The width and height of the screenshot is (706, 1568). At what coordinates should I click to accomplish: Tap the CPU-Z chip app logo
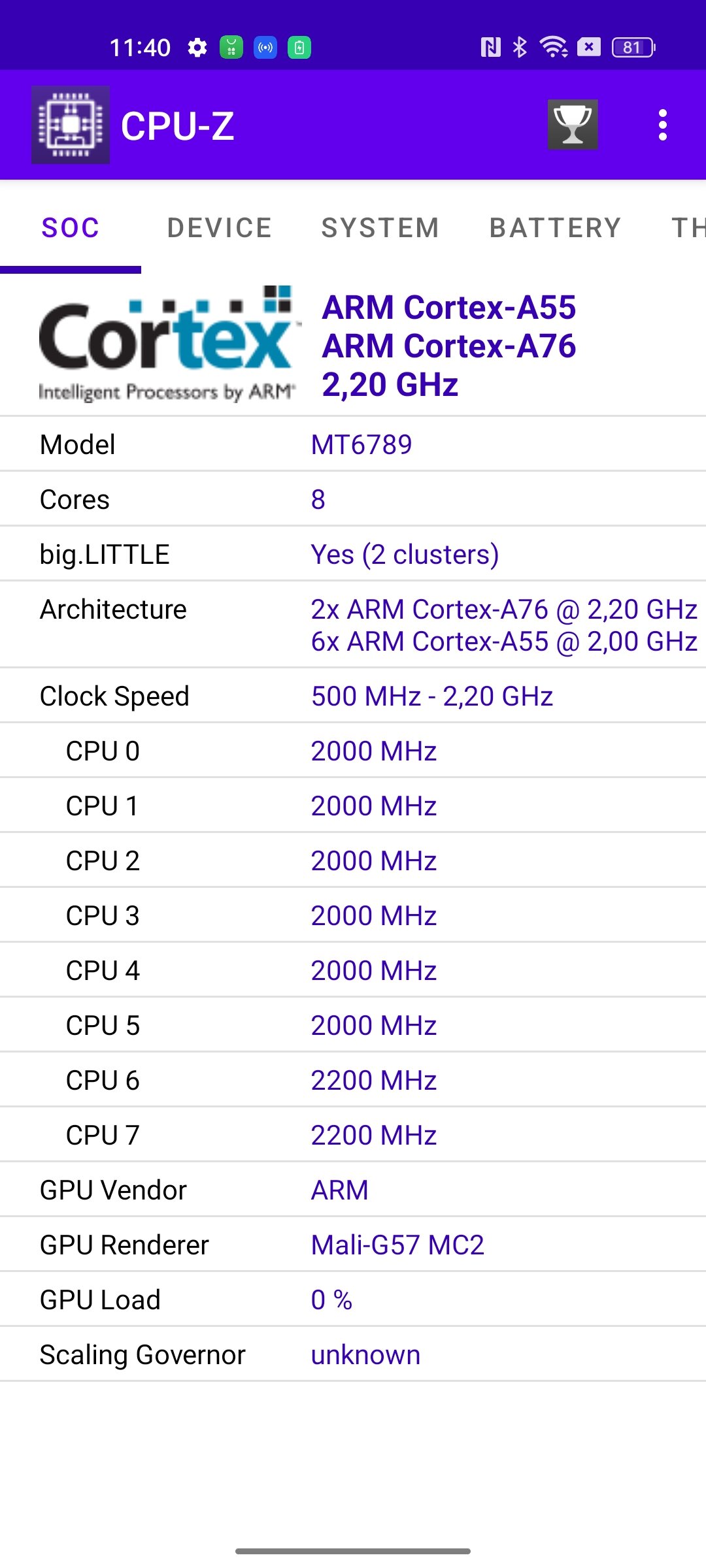[71, 125]
